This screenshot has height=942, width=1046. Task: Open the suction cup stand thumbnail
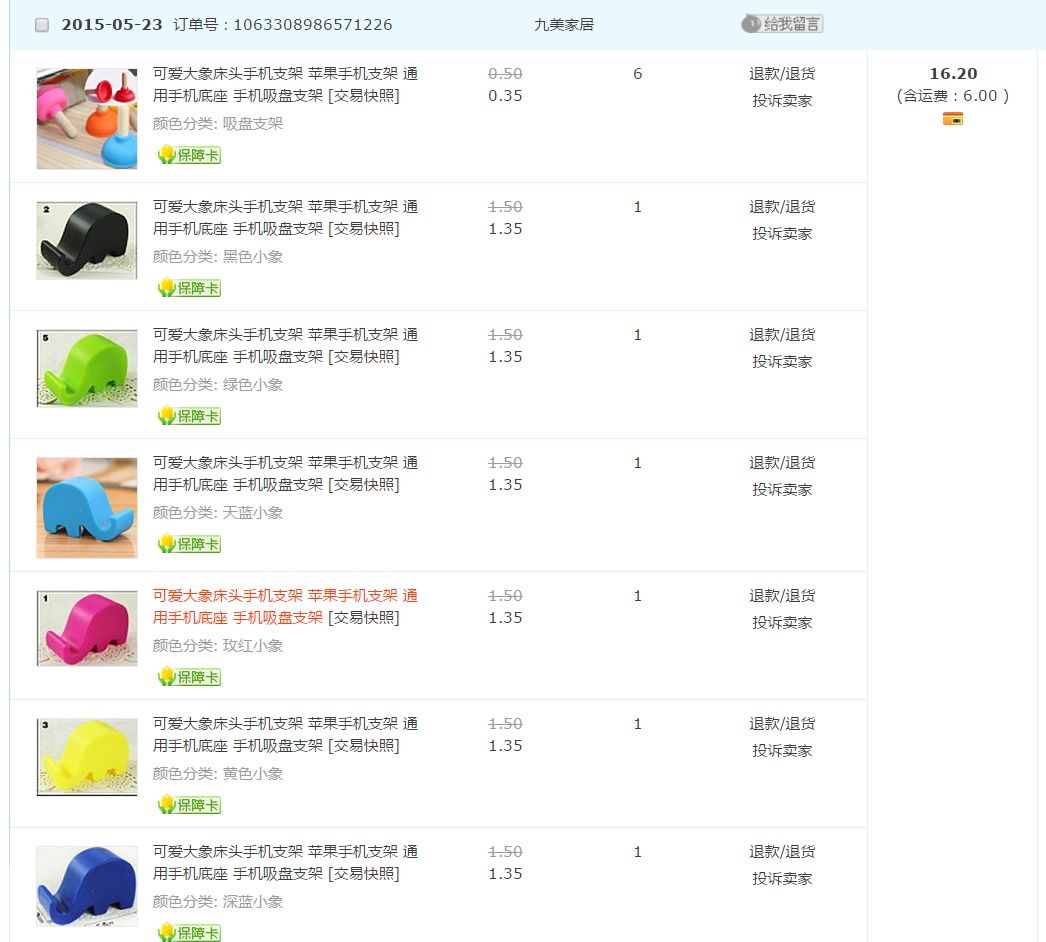87,118
